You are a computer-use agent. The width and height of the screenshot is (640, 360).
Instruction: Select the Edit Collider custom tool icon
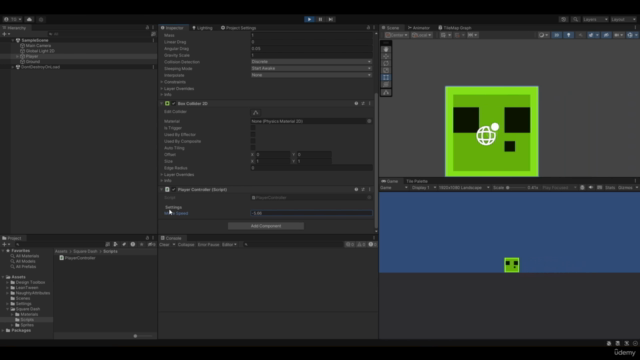(x=386, y=93)
